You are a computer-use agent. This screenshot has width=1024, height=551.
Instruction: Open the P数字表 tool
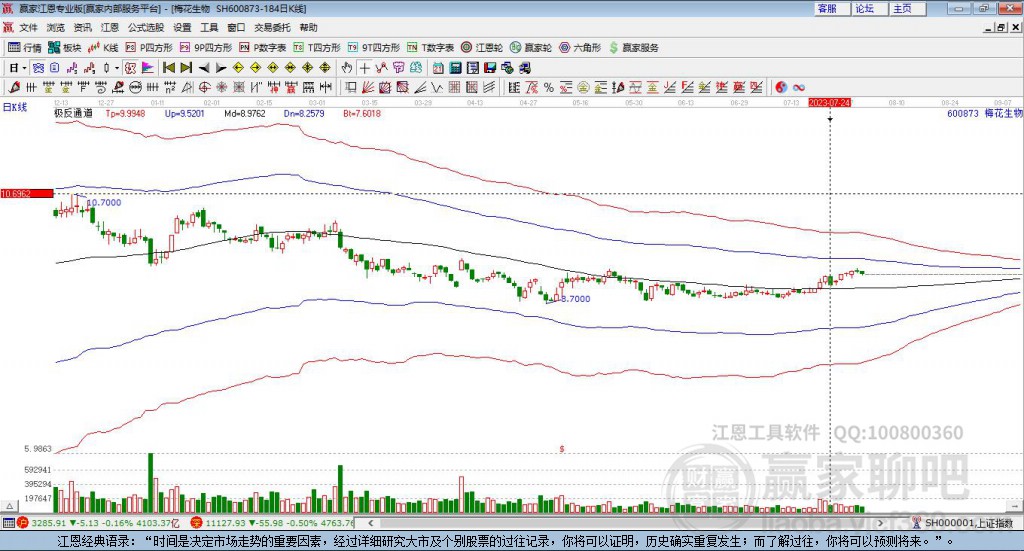(x=263, y=48)
